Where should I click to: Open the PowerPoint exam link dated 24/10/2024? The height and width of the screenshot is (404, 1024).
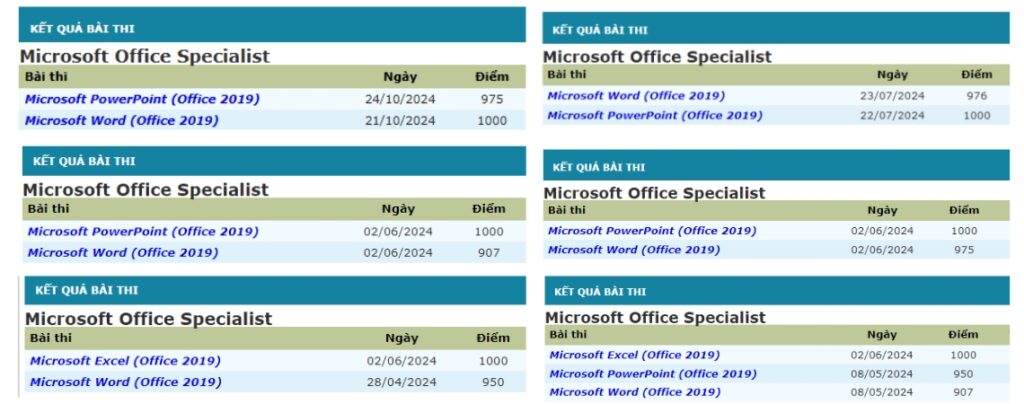click(x=142, y=99)
